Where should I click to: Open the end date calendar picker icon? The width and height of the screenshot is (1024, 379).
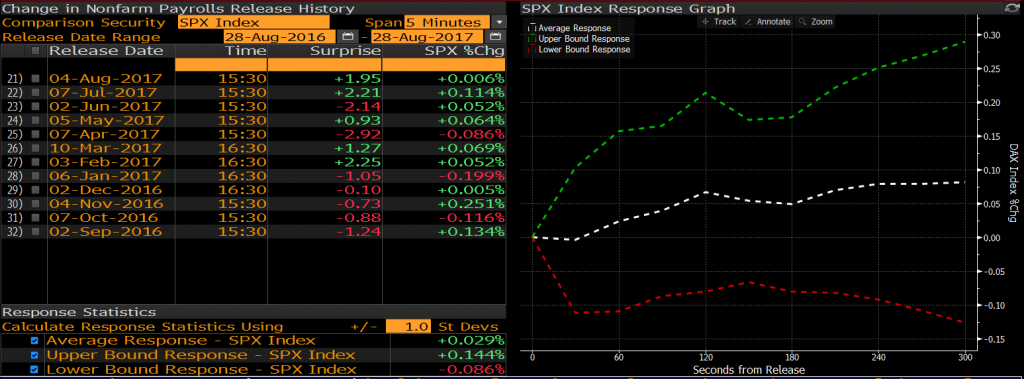click(x=496, y=37)
